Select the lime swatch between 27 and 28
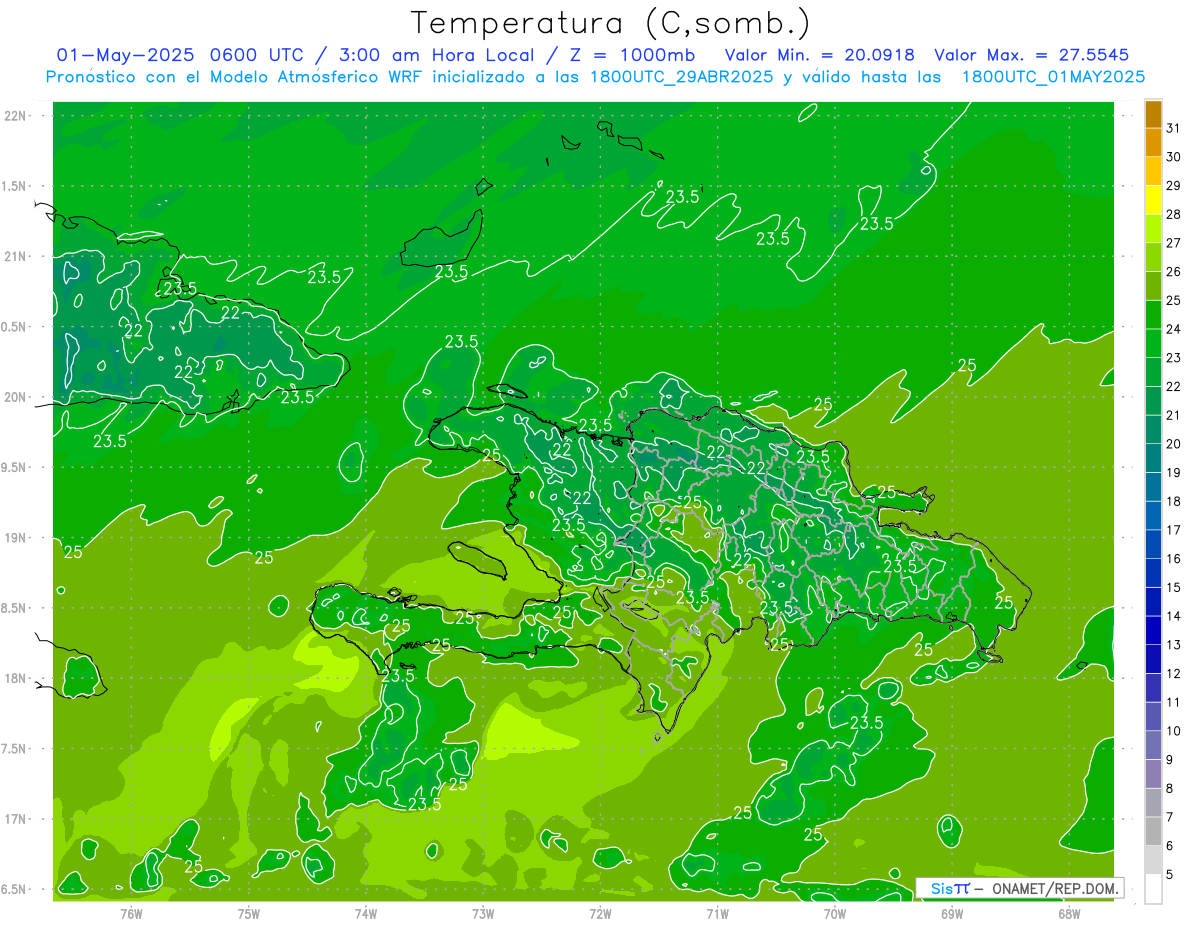 point(1153,228)
